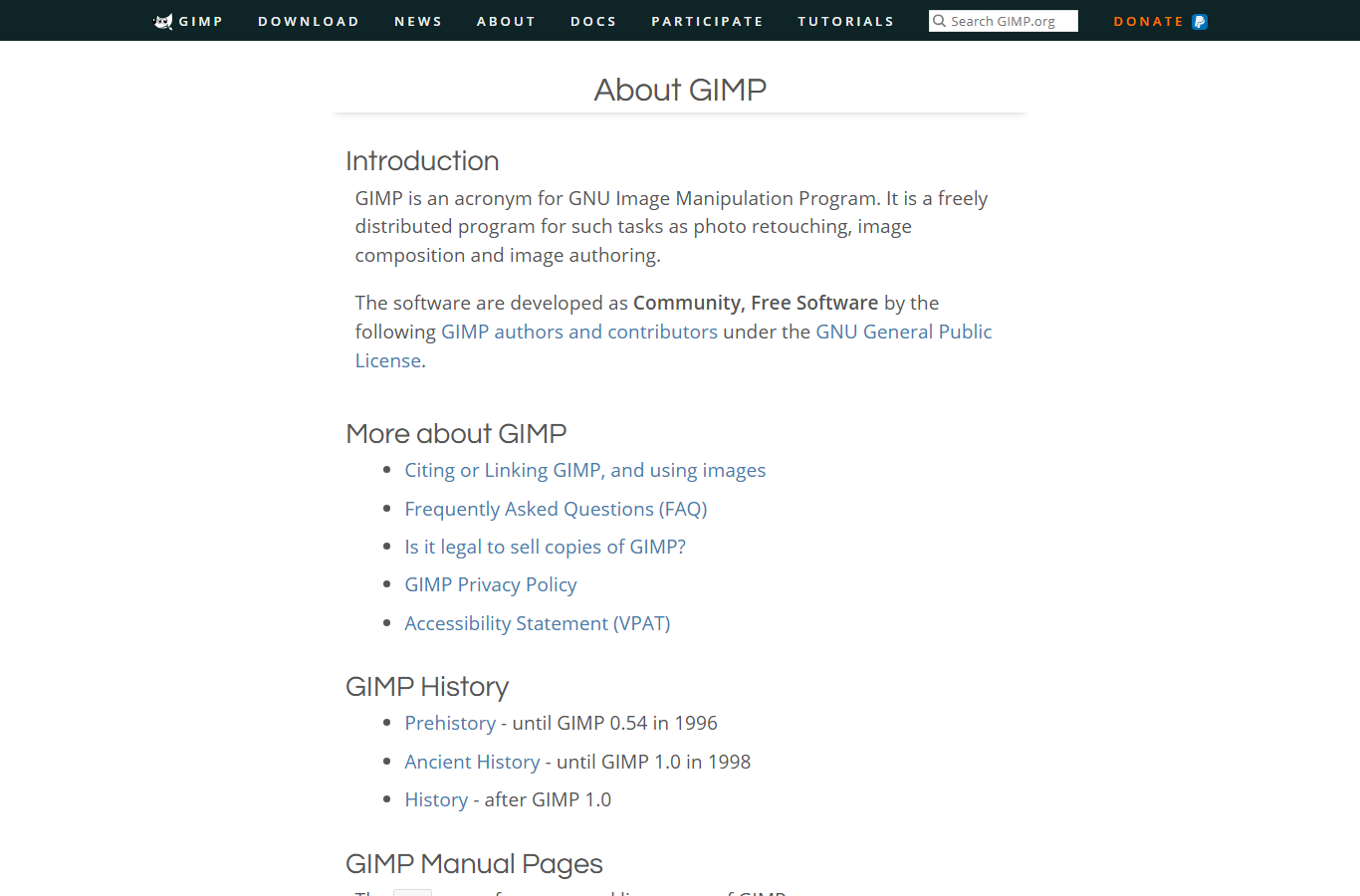Open Citing or Linking GIMP link
The height and width of the screenshot is (896, 1360).
tap(585, 470)
